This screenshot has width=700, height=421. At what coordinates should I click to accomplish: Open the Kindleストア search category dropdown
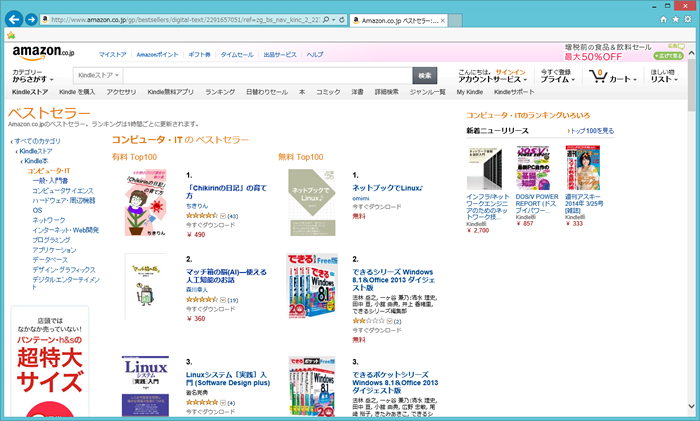98,75
